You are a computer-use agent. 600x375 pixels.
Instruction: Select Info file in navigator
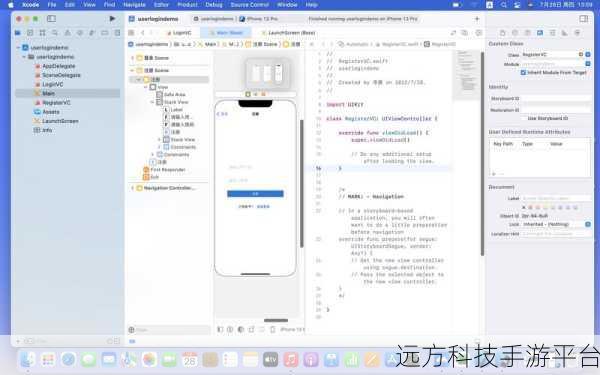pos(47,130)
